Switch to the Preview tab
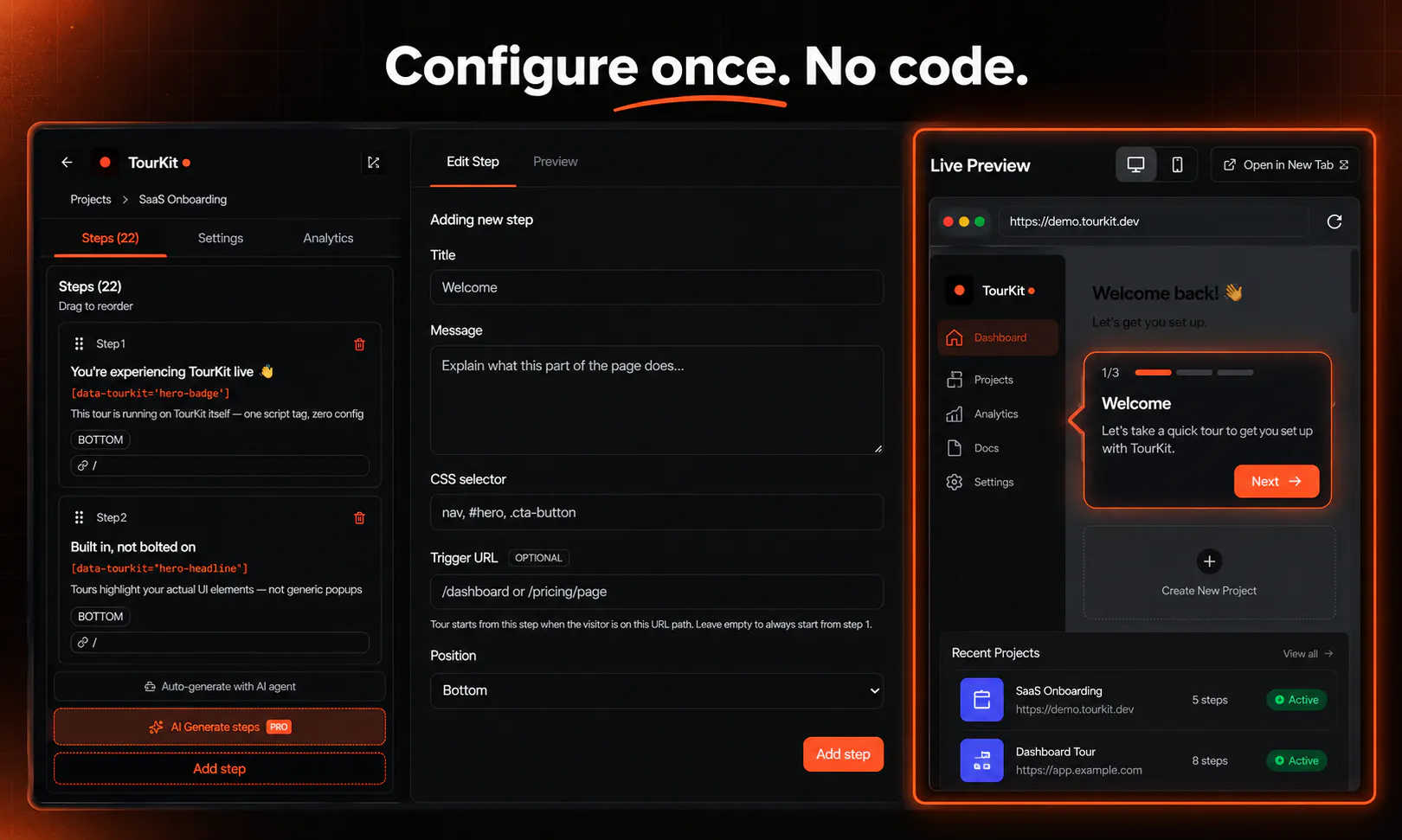Viewport: 1402px width, 840px height. point(556,162)
